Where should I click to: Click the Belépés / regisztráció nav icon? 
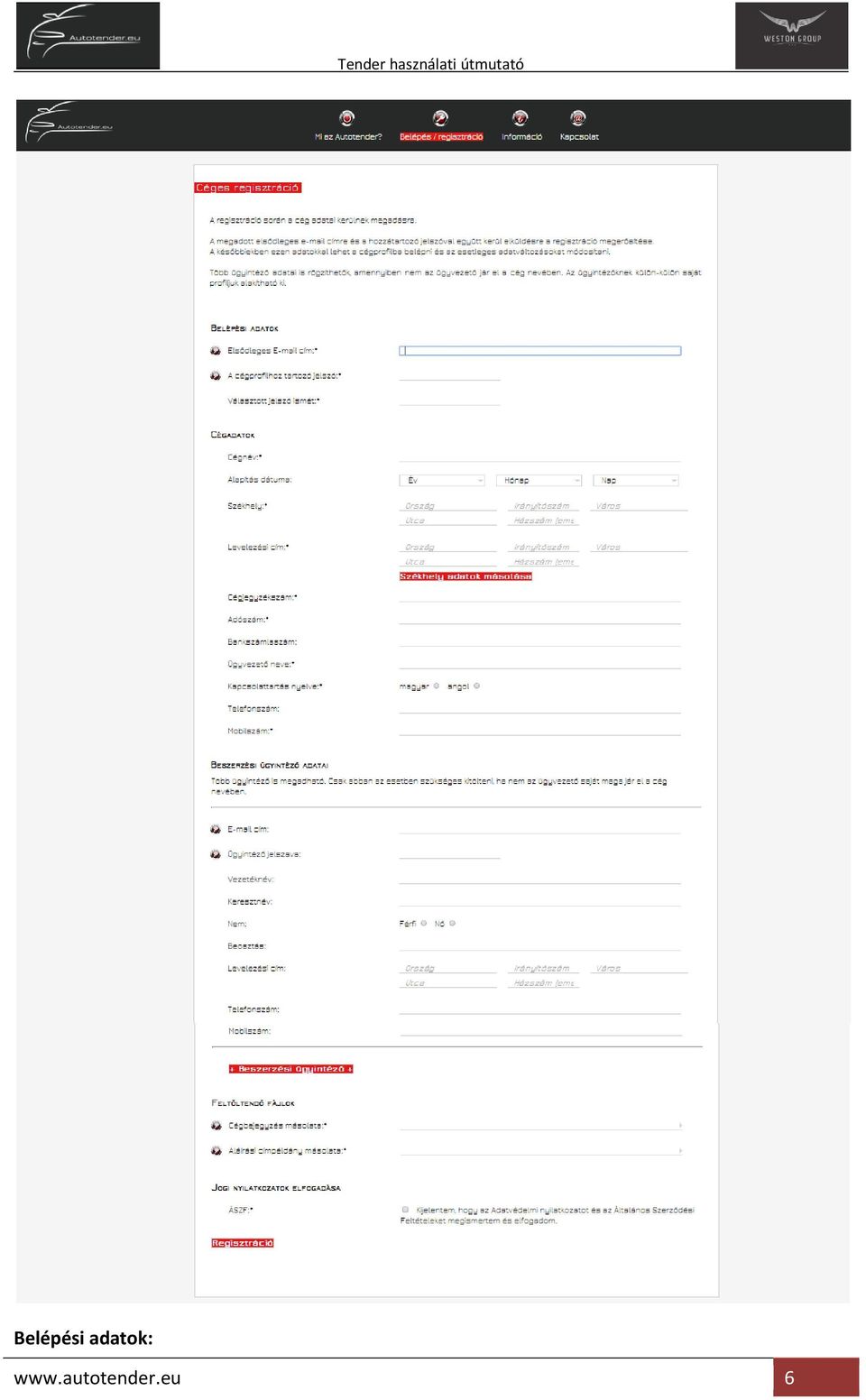440,118
